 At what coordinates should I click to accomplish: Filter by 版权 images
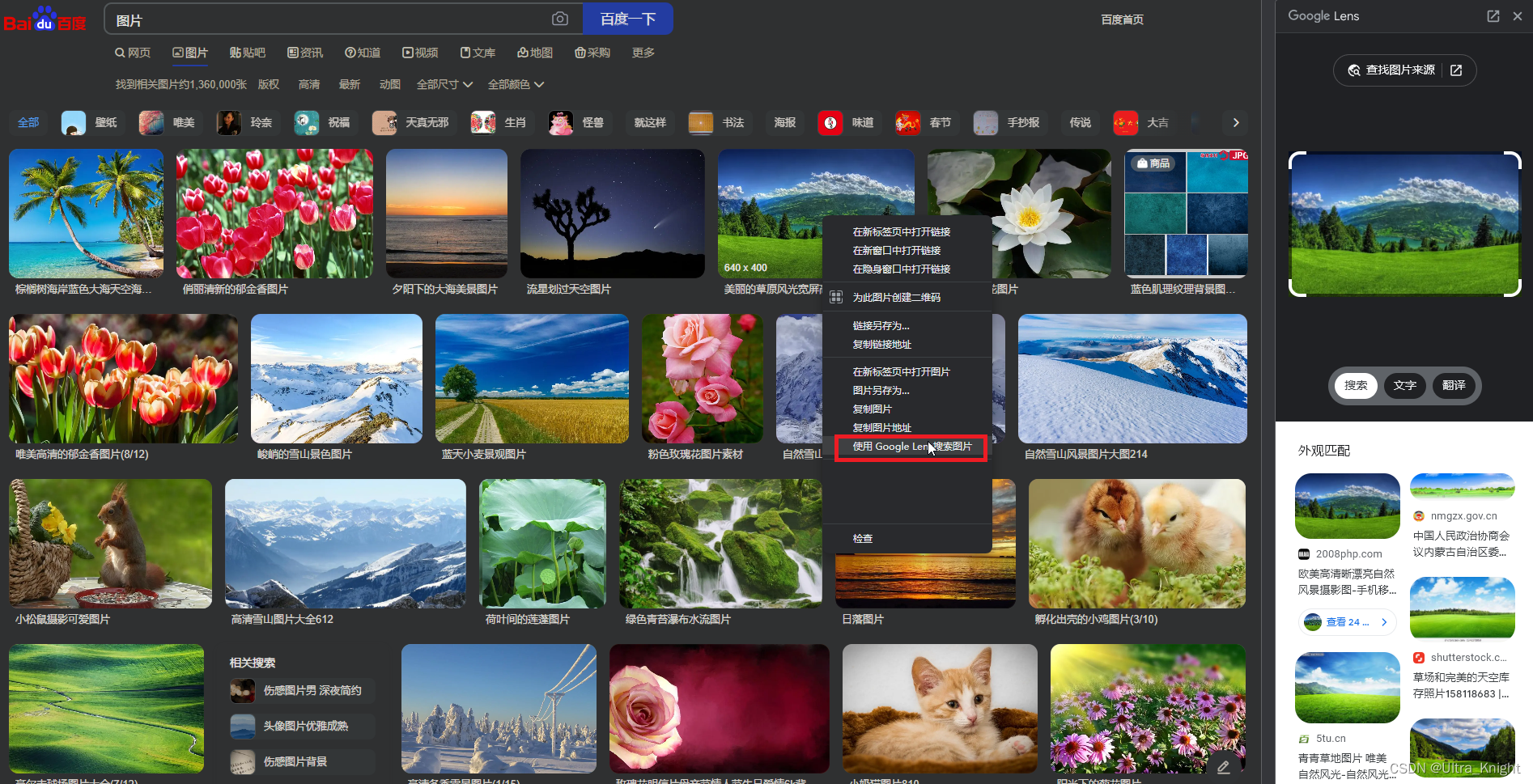click(269, 84)
